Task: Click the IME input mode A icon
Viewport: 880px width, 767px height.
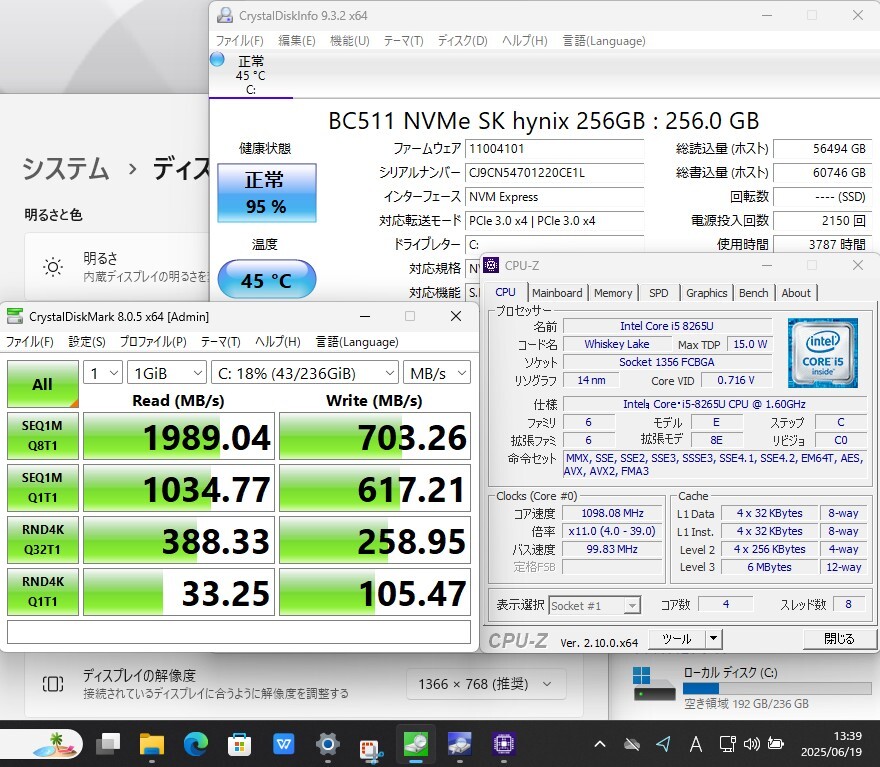Action: point(696,745)
